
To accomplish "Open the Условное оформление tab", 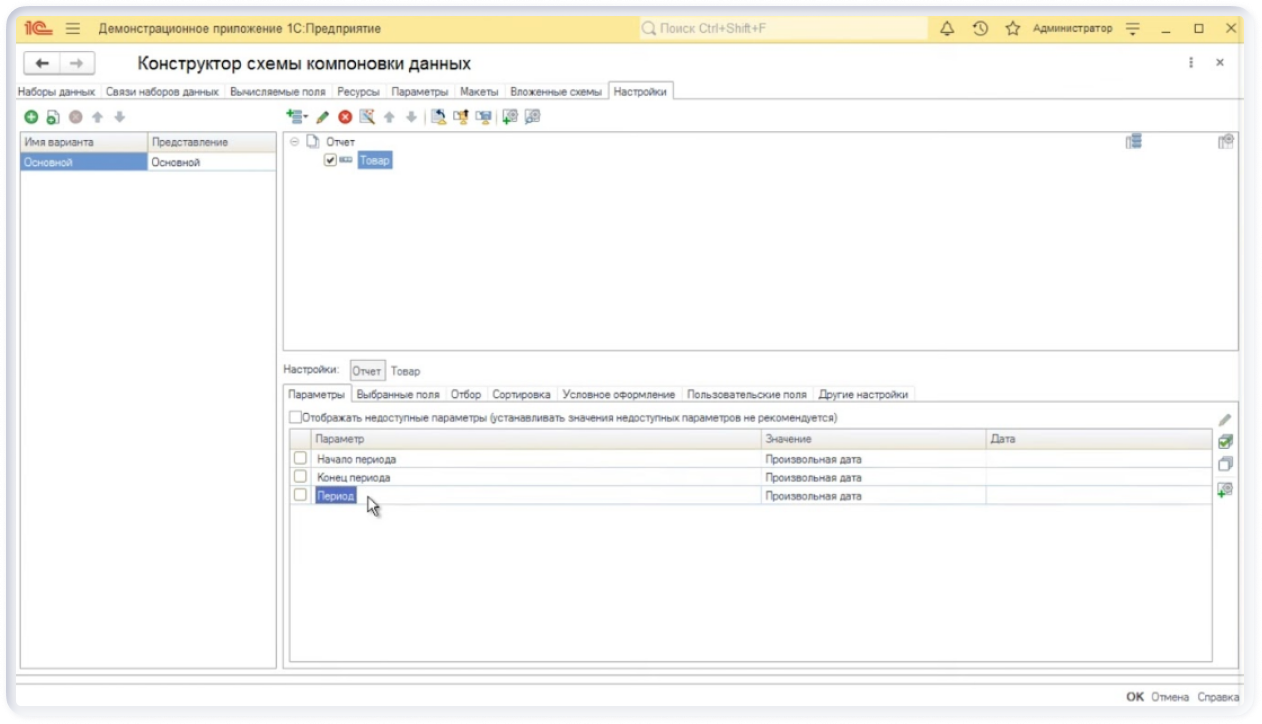I will (x=619, y=395).
